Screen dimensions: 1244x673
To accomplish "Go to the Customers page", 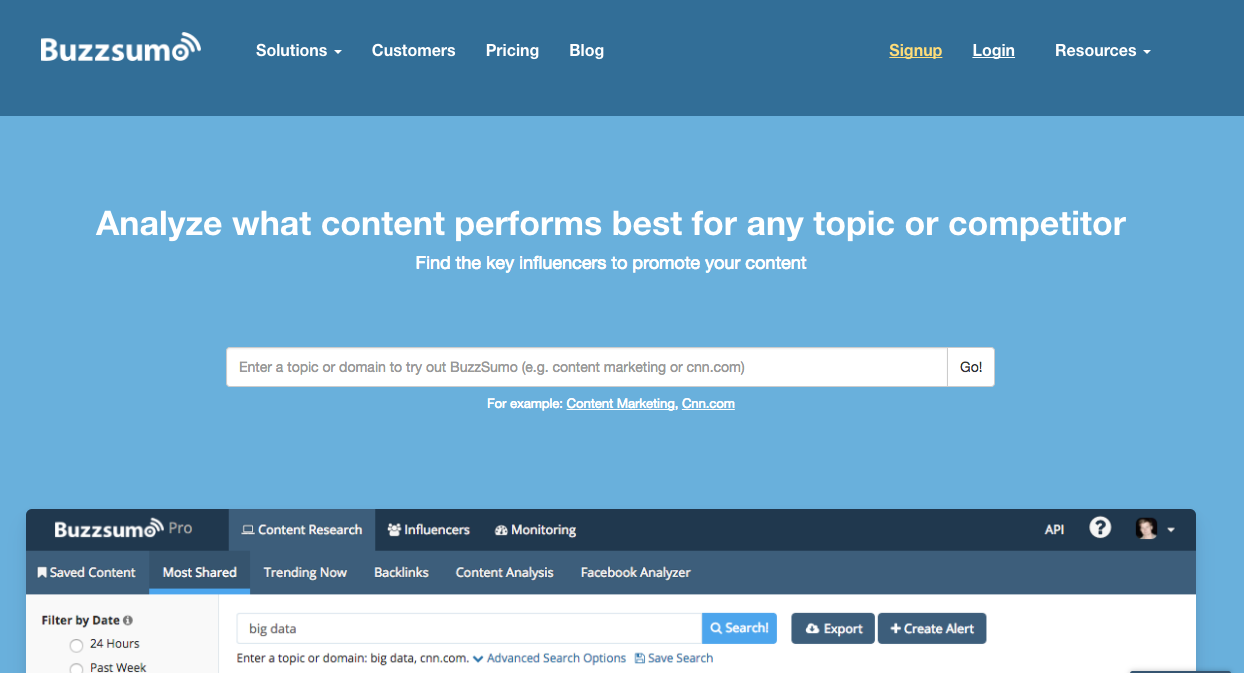I will [x=413, y=50].
